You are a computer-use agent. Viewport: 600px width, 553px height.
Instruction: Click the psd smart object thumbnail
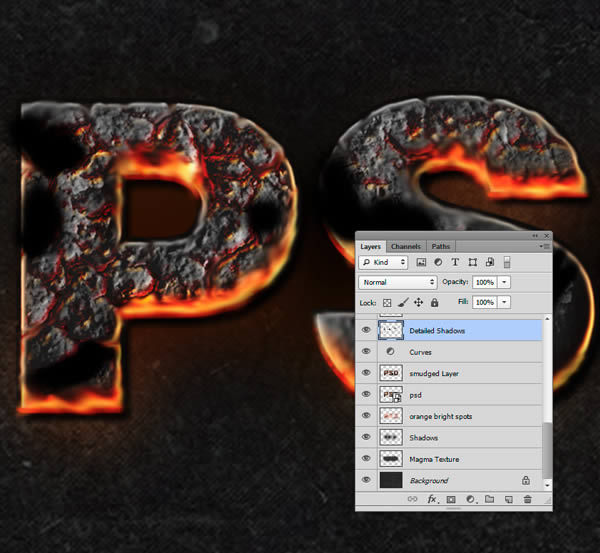391,394
